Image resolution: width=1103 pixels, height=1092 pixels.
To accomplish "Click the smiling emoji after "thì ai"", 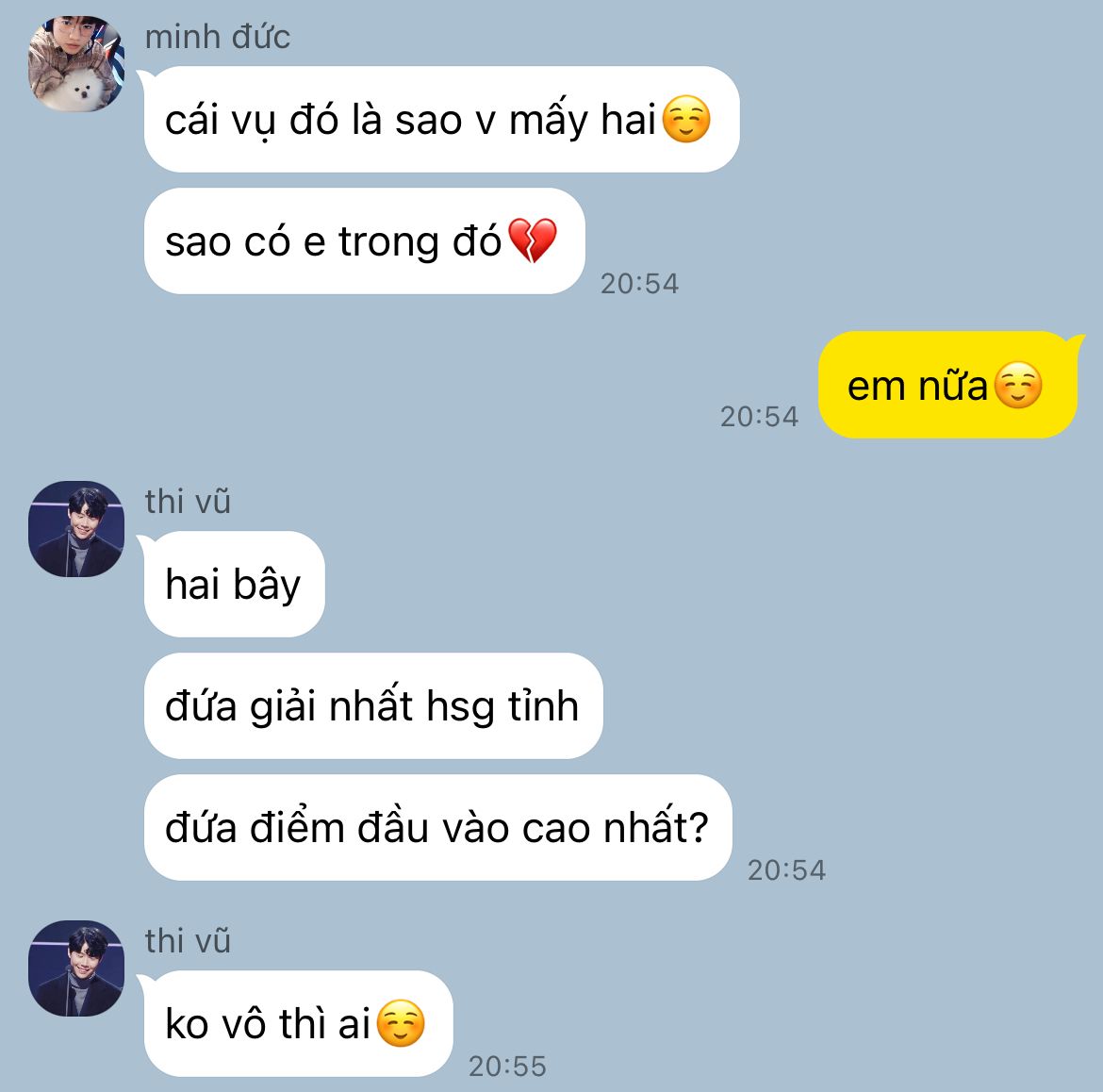I will (x=401, y=1023).
